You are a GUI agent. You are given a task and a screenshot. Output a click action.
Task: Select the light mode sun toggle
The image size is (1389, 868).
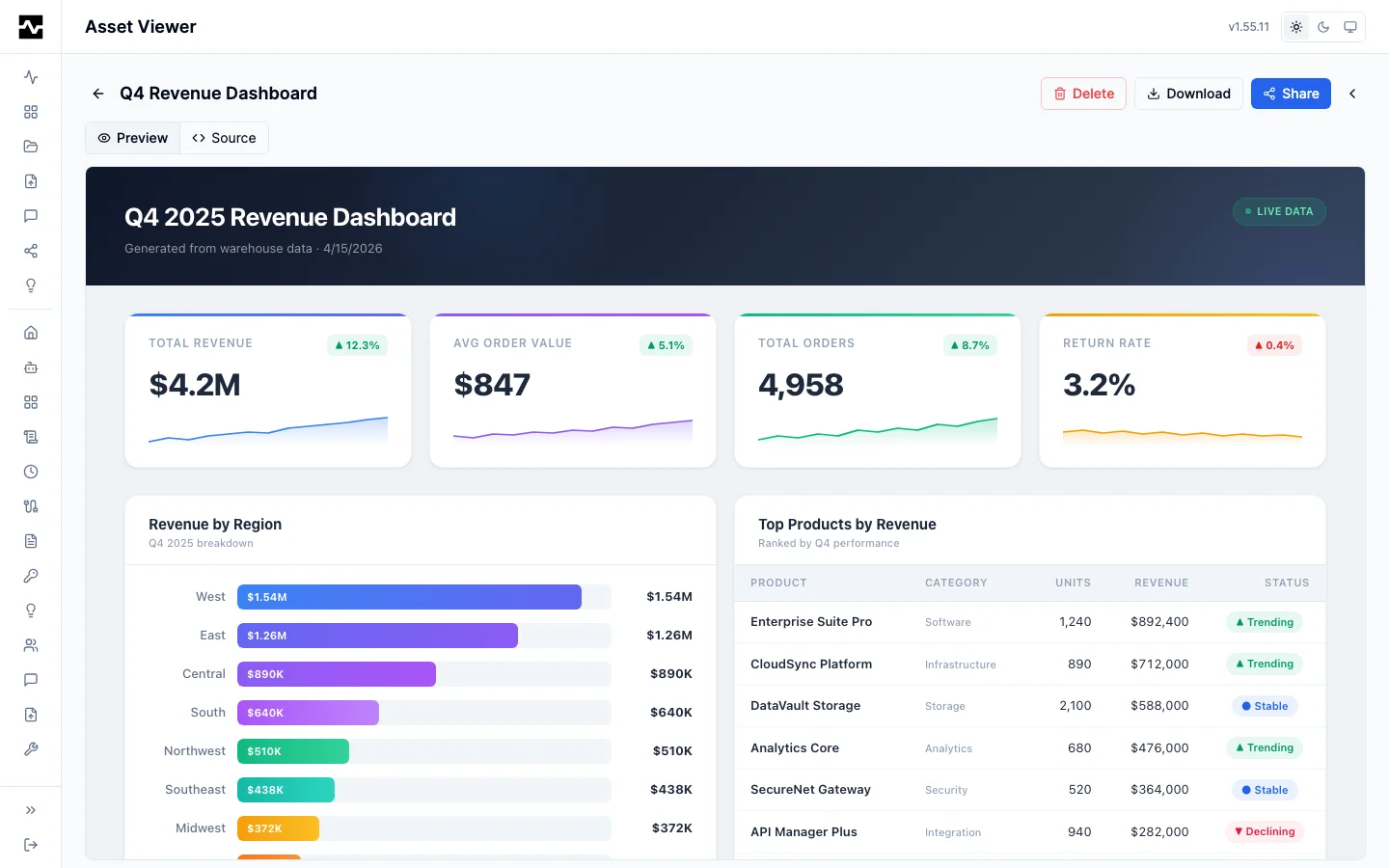[x=1296, y=27]
